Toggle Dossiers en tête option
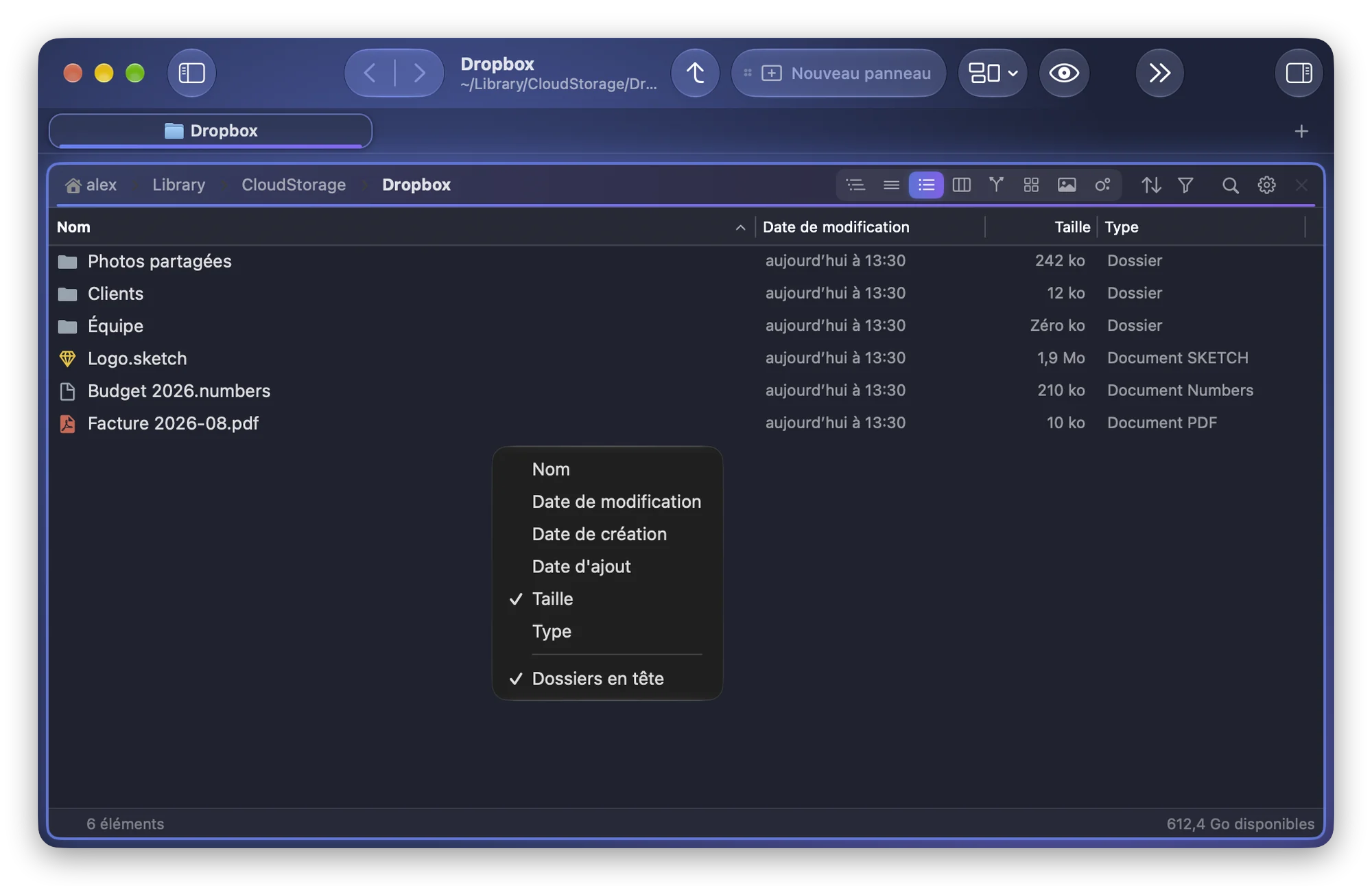This screenshot has height=886, width=1372. click(x=607, y=679)
